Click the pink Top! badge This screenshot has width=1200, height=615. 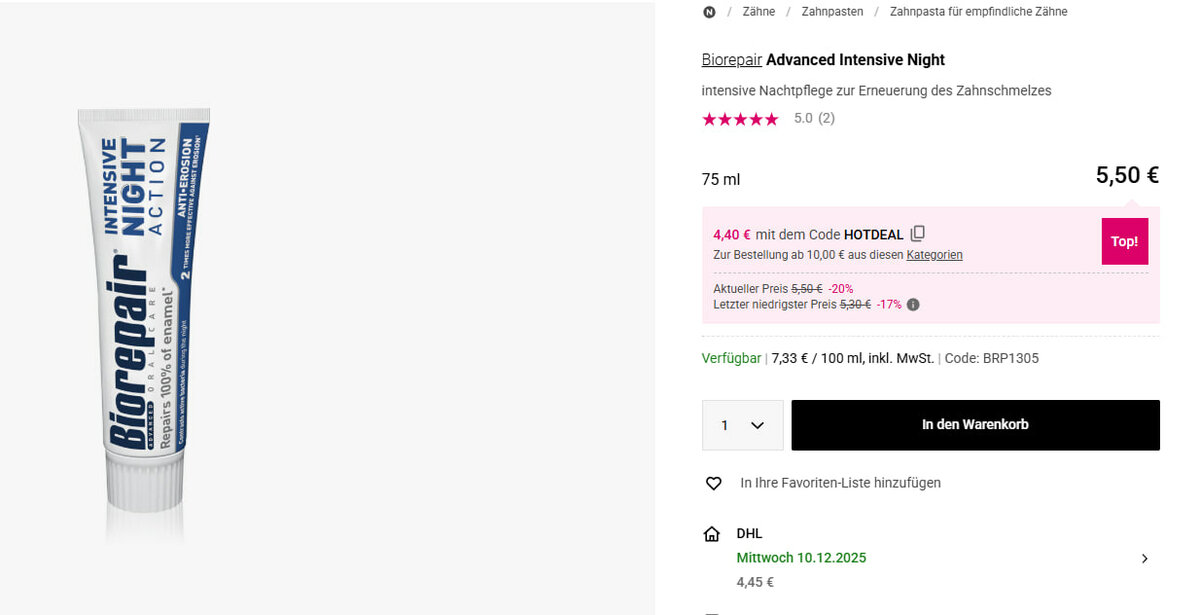click(1124, 241)
